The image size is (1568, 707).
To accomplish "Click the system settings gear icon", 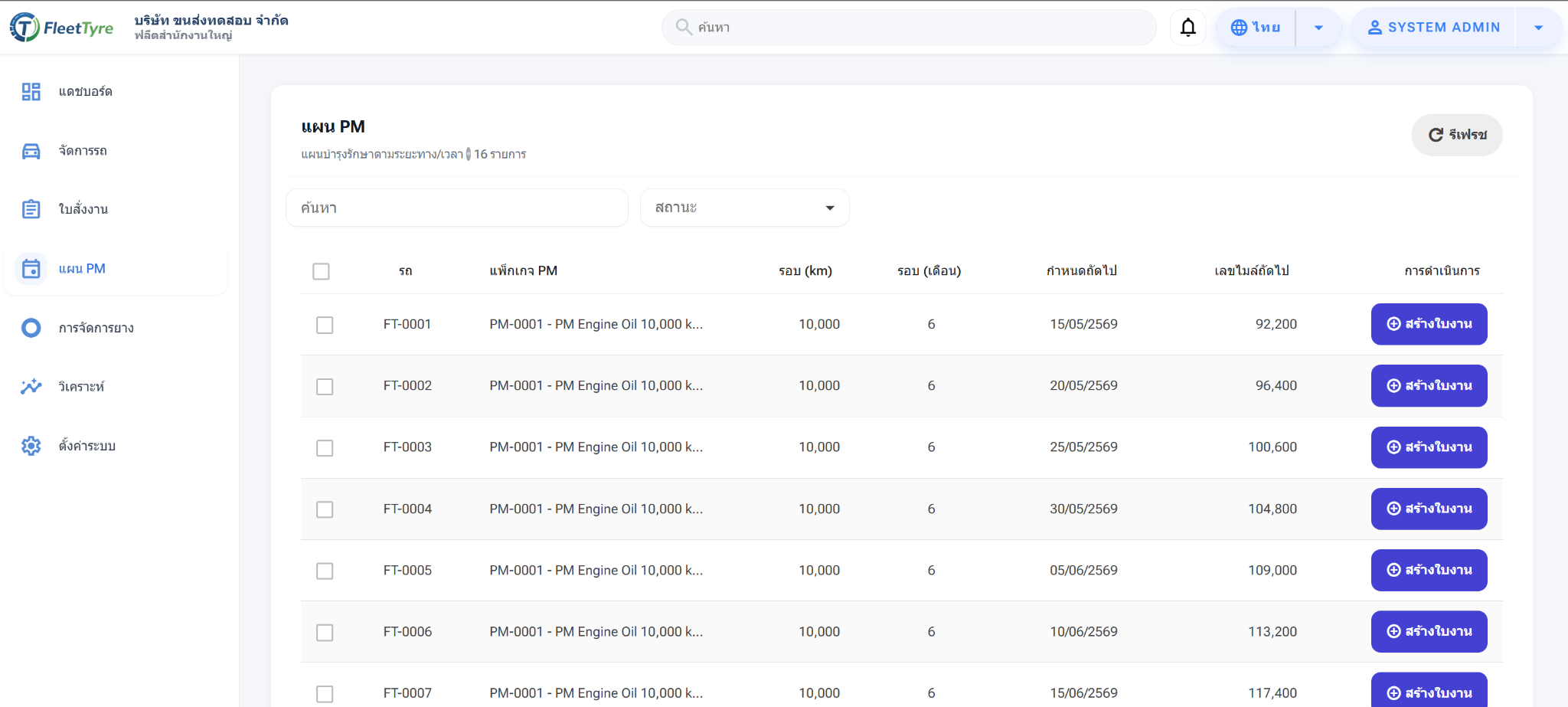I will pyautogui.click(x=31, y=446).
